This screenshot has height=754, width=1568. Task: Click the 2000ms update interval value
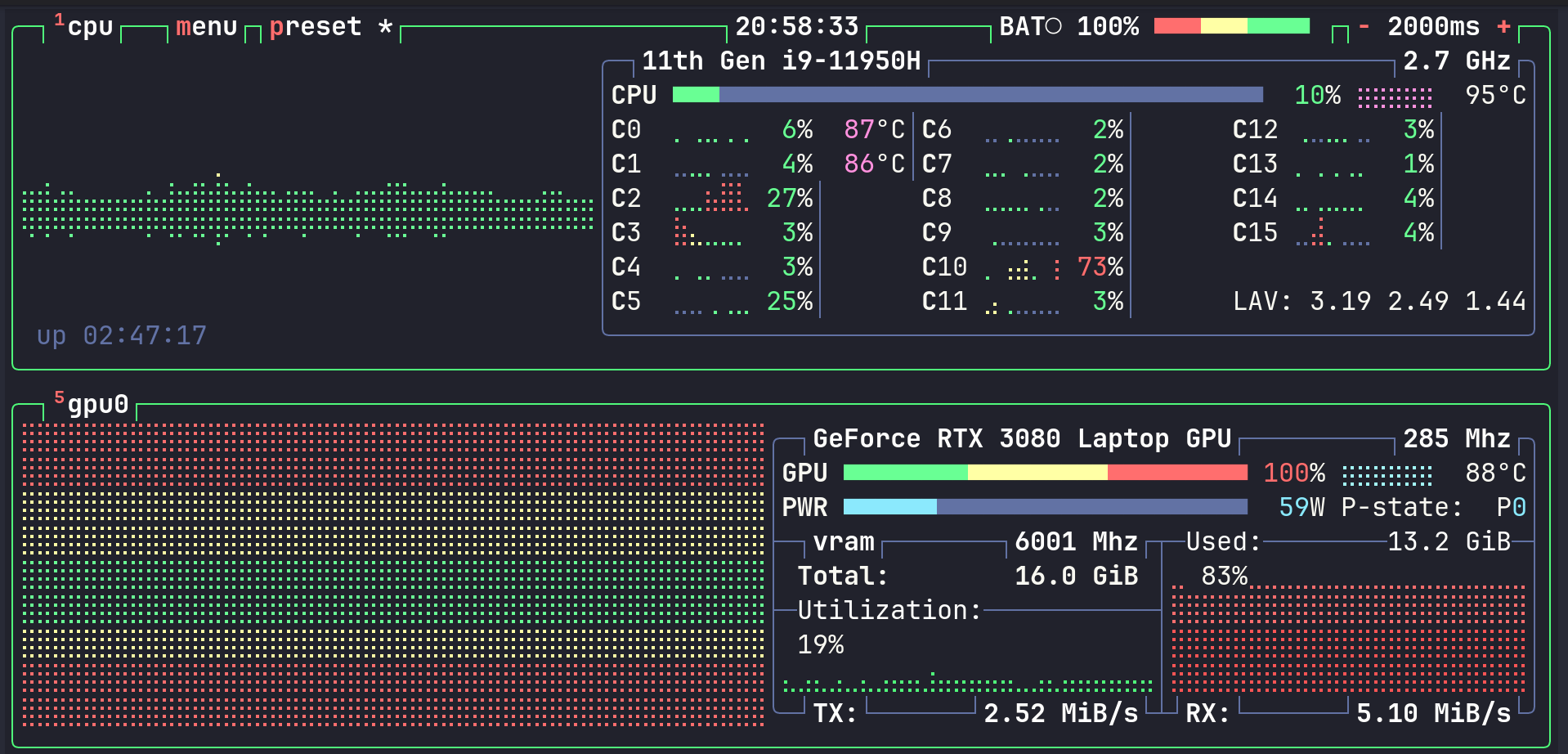click(1434, 27)
